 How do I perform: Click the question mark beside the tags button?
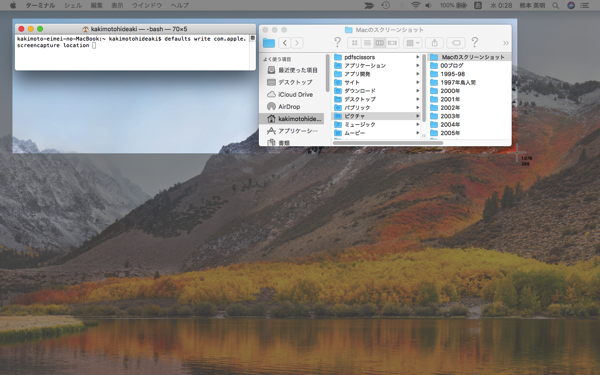(474, 42)
